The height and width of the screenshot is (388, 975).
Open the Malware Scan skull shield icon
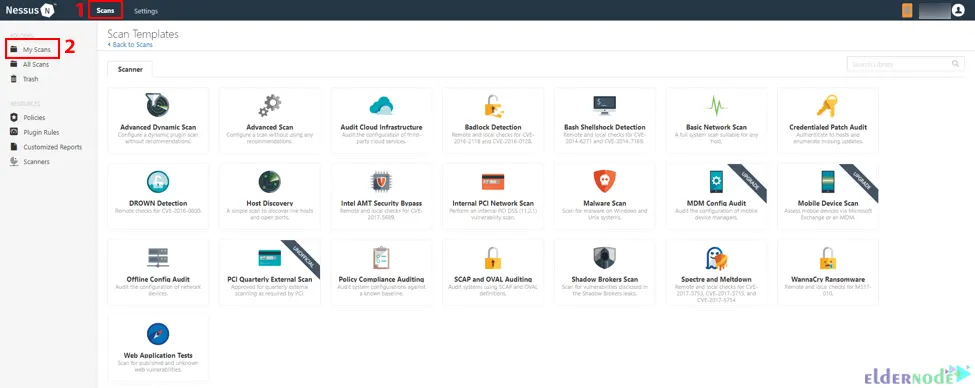click(x=604, y=182)
